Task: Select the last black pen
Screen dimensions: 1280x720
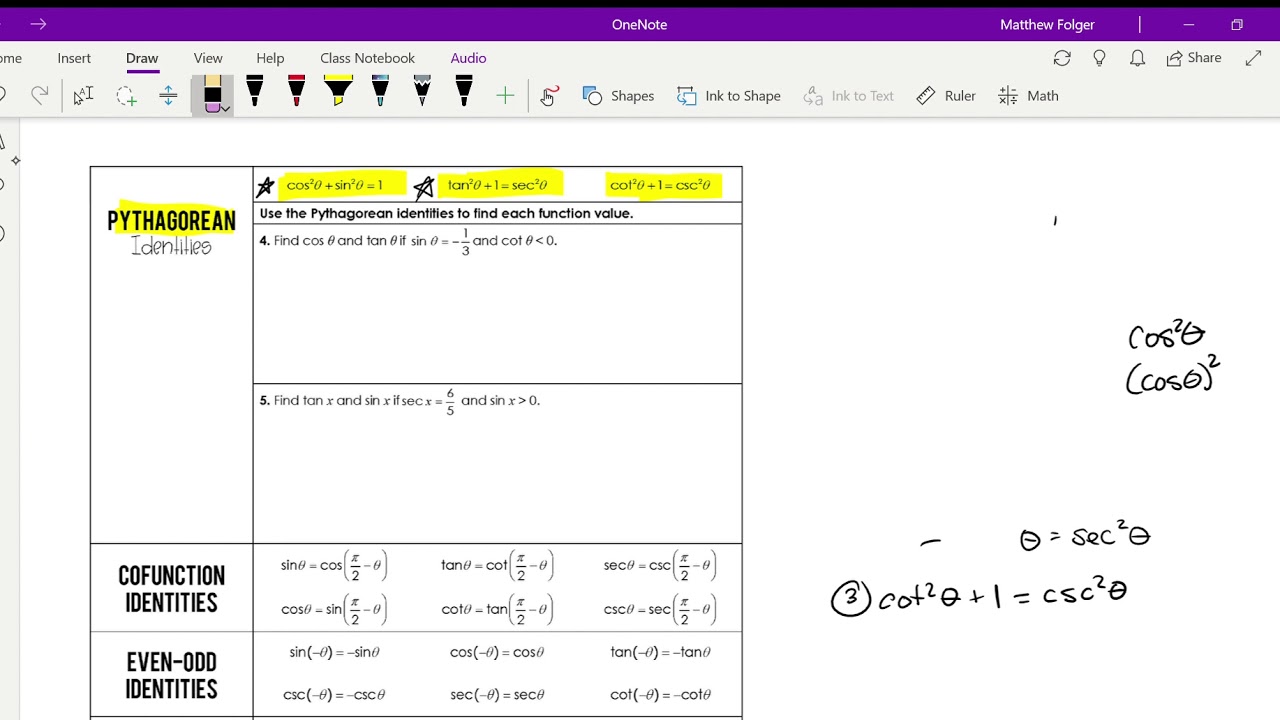Action: [464, 92]
